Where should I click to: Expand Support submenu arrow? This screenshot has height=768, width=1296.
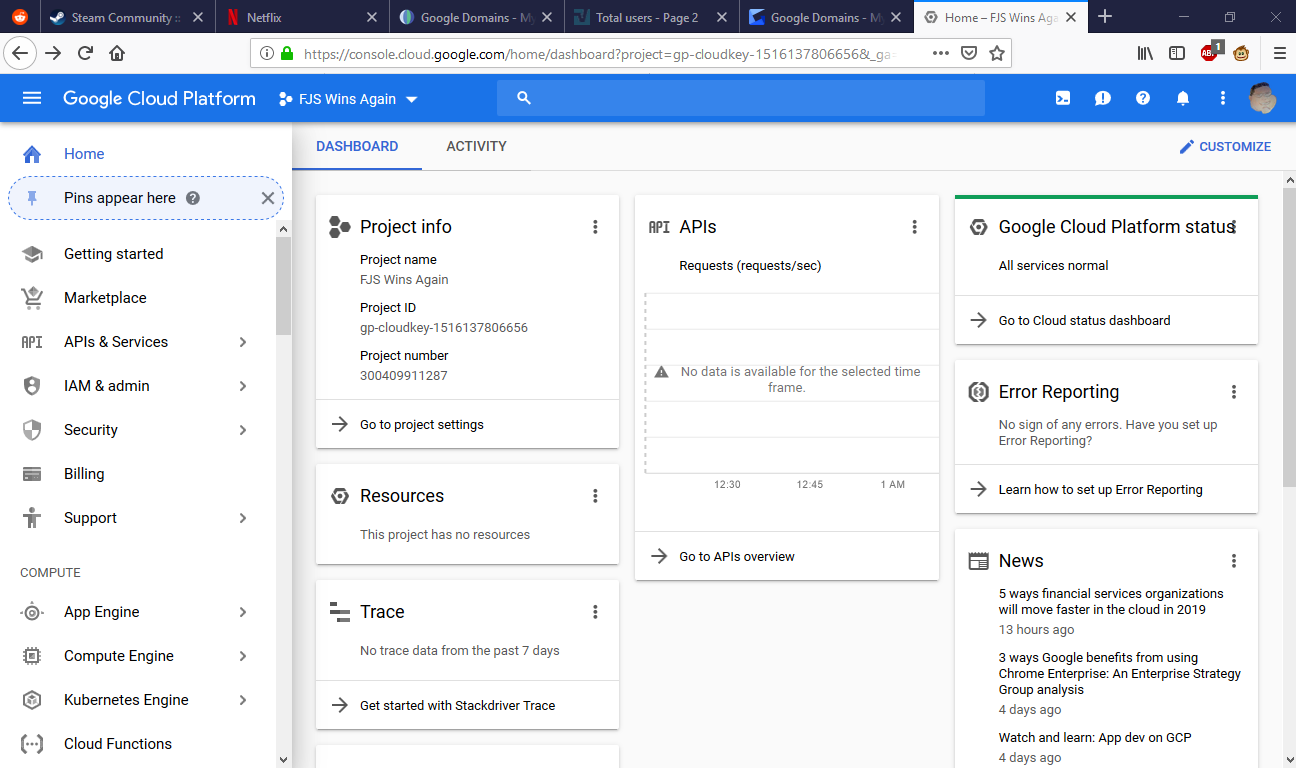point(243,518)
